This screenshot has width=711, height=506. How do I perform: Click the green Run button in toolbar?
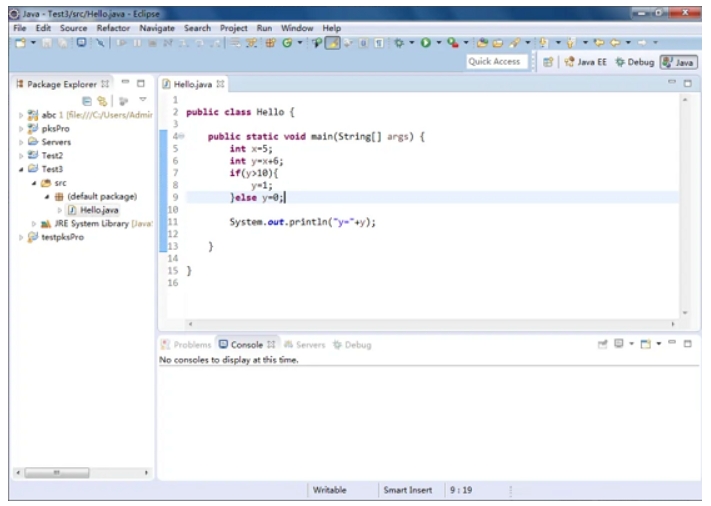tap(425, 43)
